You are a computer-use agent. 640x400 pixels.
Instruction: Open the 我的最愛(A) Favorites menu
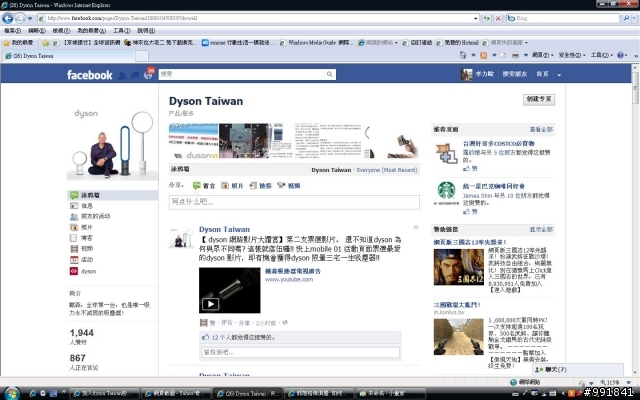(91, 31)
